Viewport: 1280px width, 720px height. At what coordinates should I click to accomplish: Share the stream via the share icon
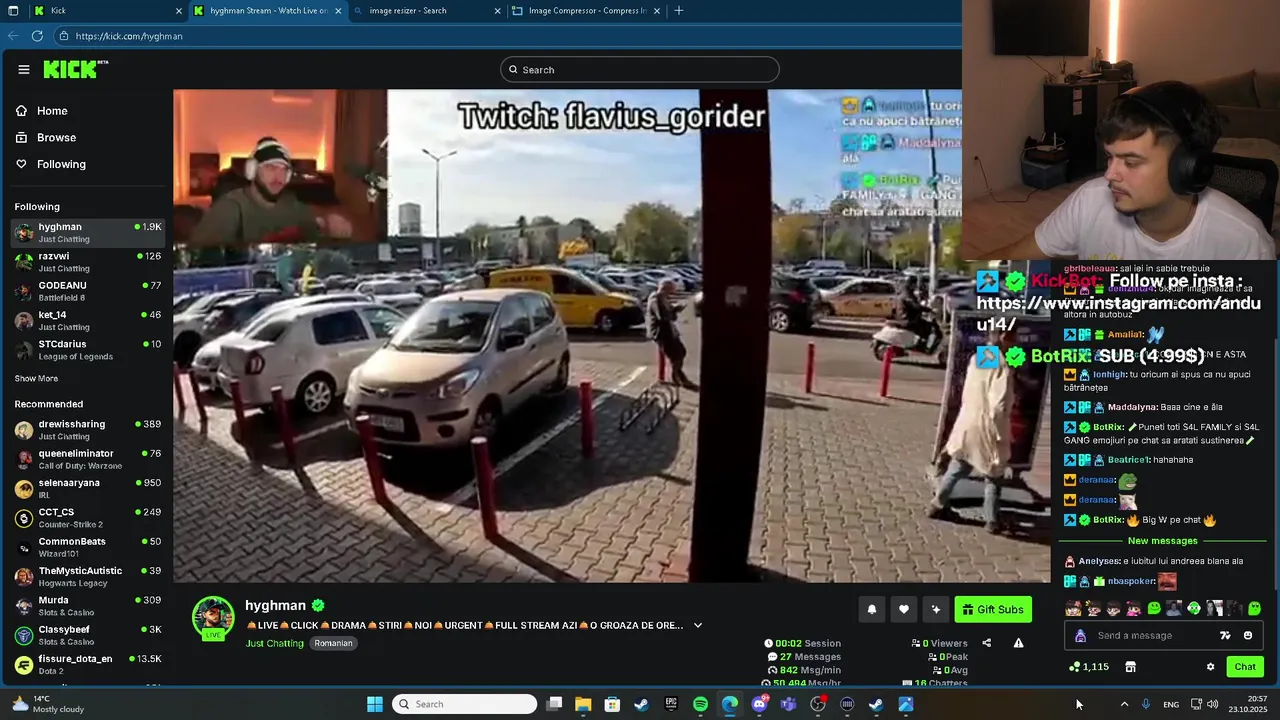pos(987,643)
